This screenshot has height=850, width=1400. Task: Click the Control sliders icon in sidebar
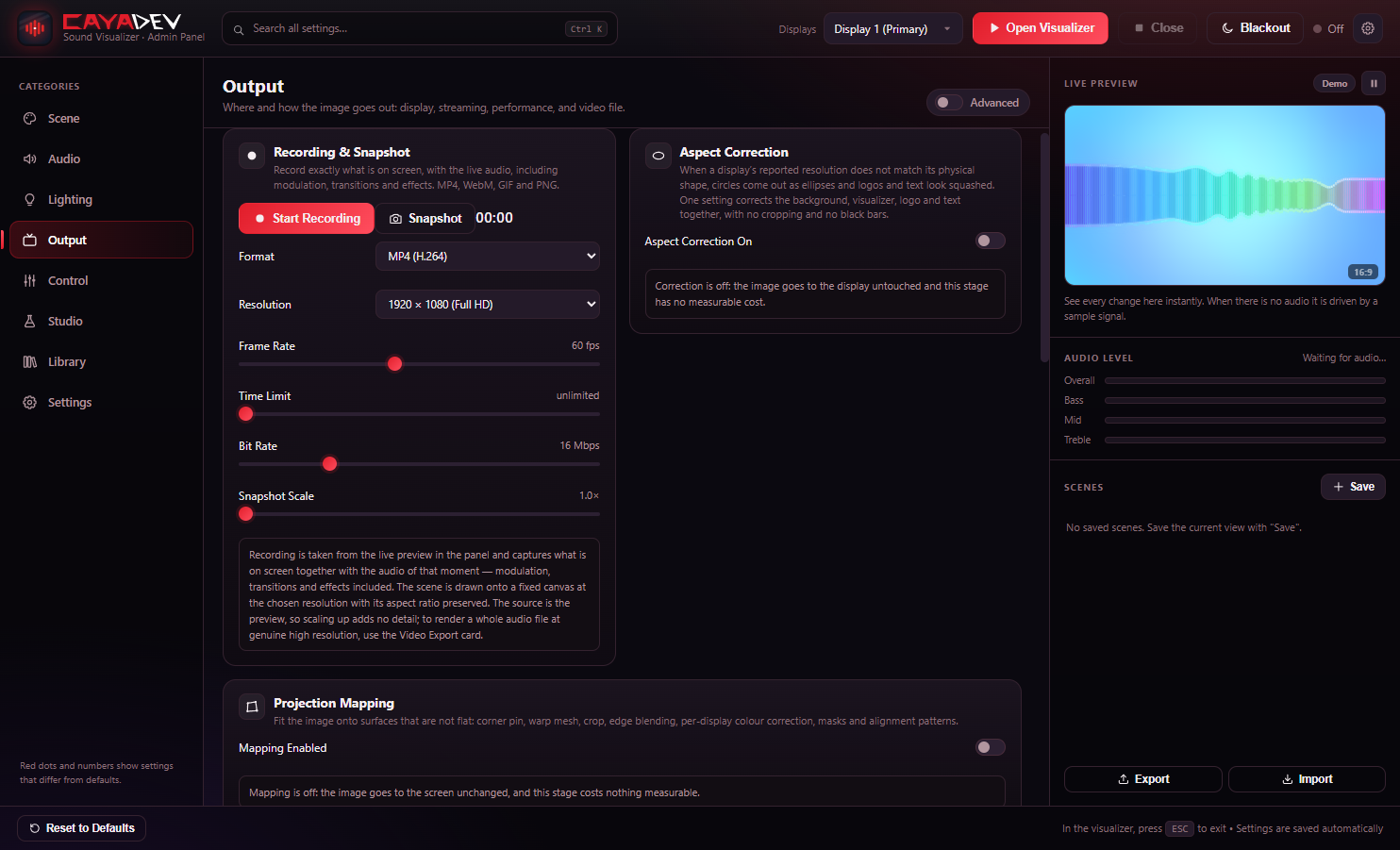pyautogui.click(x=30, y=281)
